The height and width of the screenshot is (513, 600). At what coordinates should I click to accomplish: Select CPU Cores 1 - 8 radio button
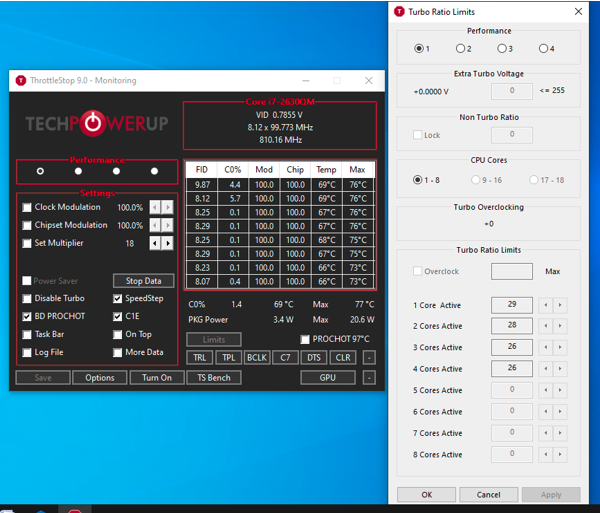pos(417,180)
